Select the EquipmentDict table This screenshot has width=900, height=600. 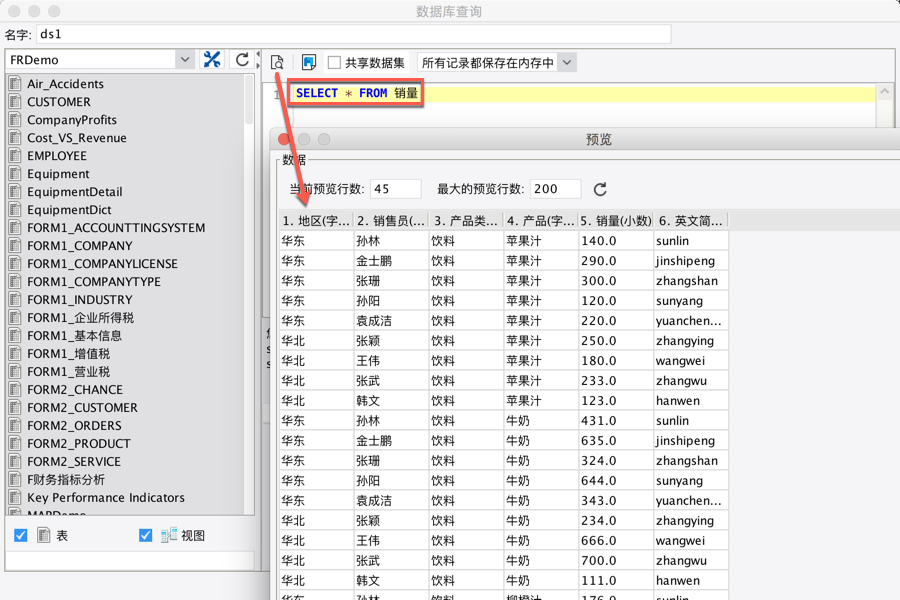point(69,210)
